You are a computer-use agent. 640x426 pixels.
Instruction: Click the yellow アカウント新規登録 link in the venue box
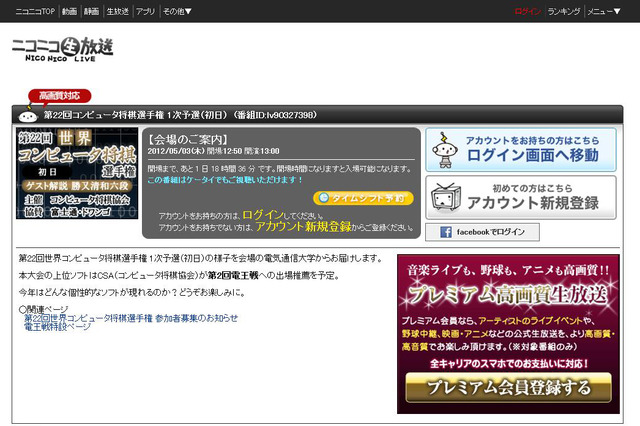(291, 227)
